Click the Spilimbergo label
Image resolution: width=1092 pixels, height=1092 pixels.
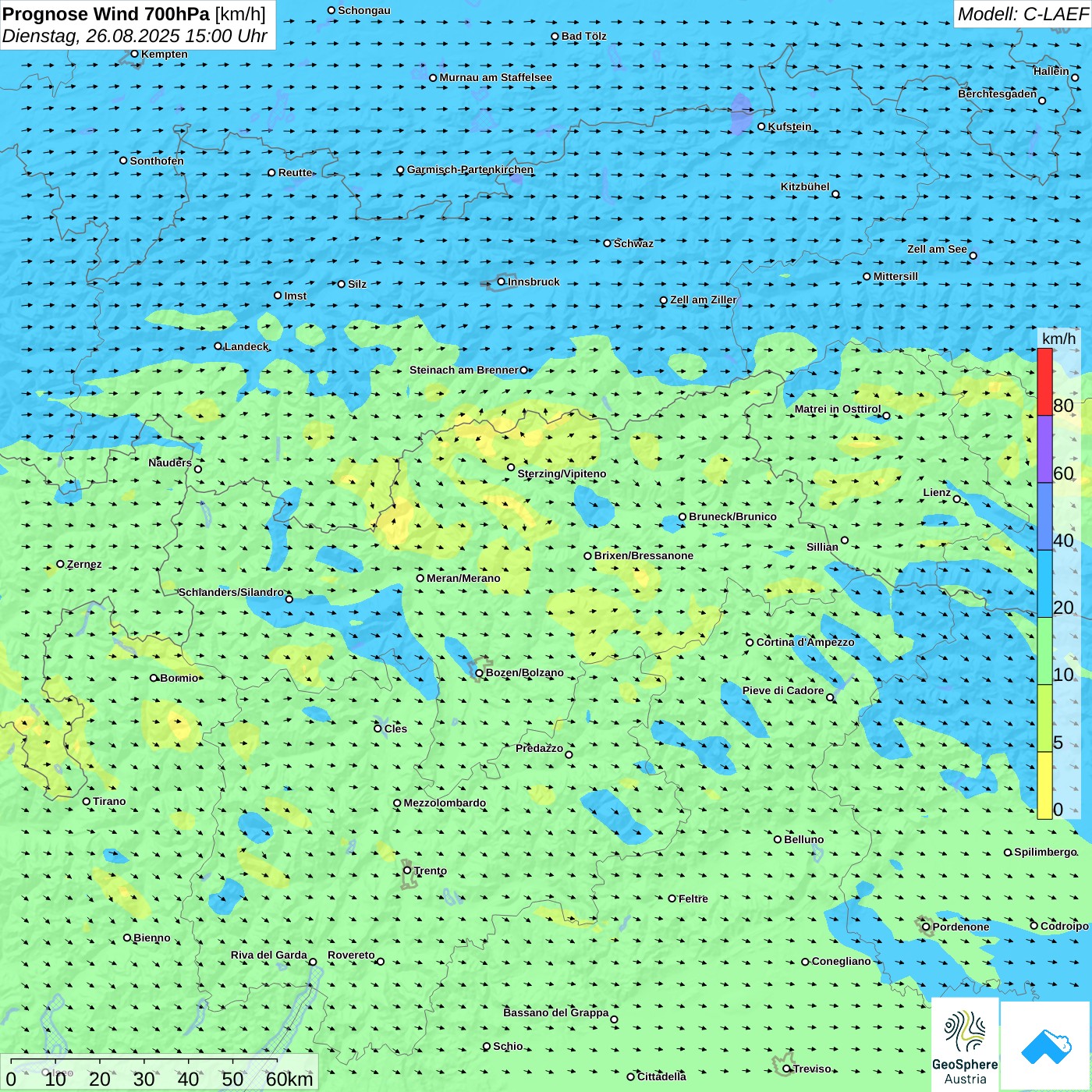(x=1045, y=852)
